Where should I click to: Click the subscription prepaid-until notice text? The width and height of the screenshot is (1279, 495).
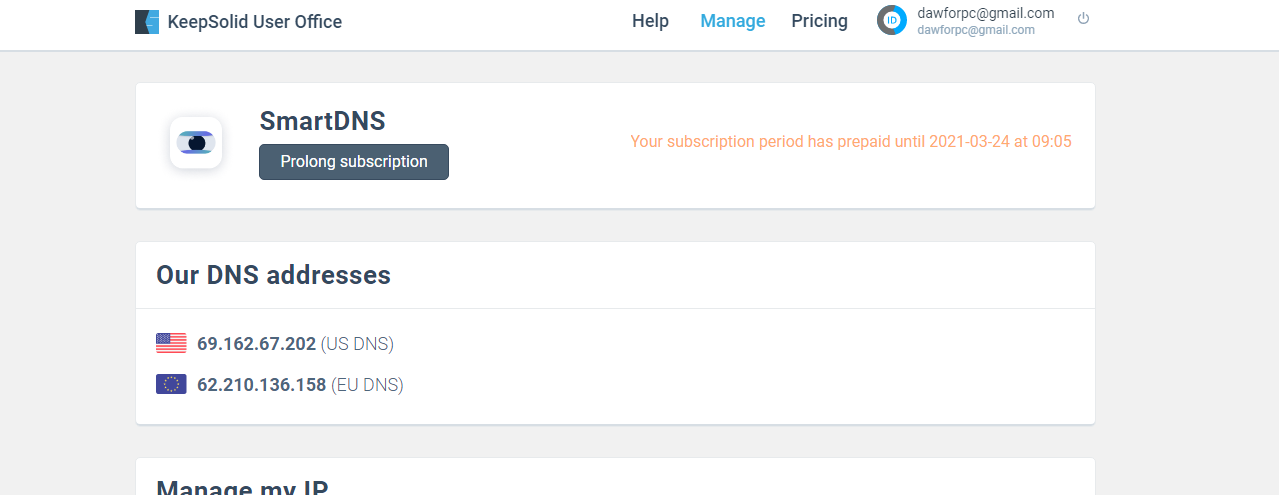[850, 142]
